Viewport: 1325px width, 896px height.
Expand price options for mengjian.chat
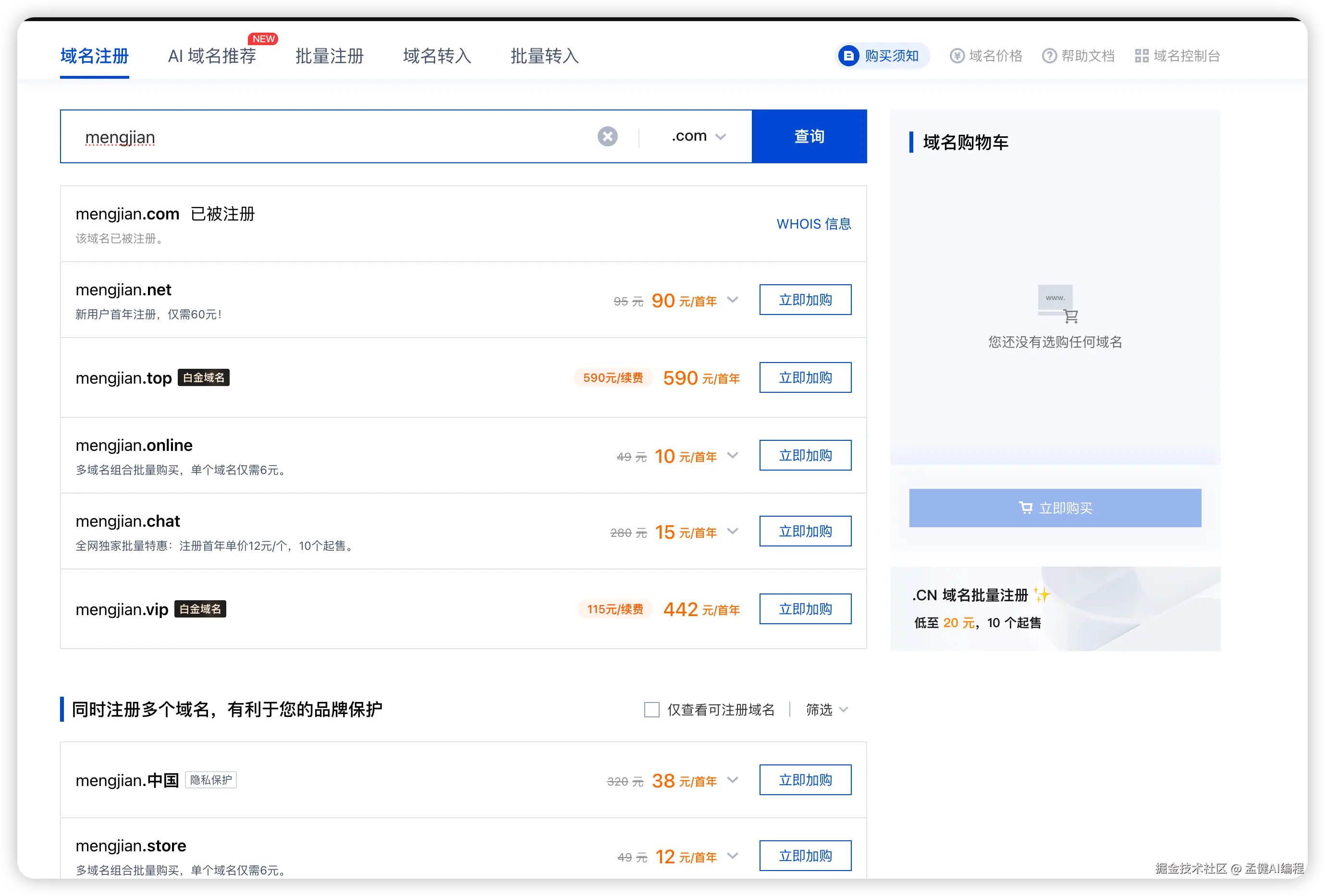coord(733,531)
